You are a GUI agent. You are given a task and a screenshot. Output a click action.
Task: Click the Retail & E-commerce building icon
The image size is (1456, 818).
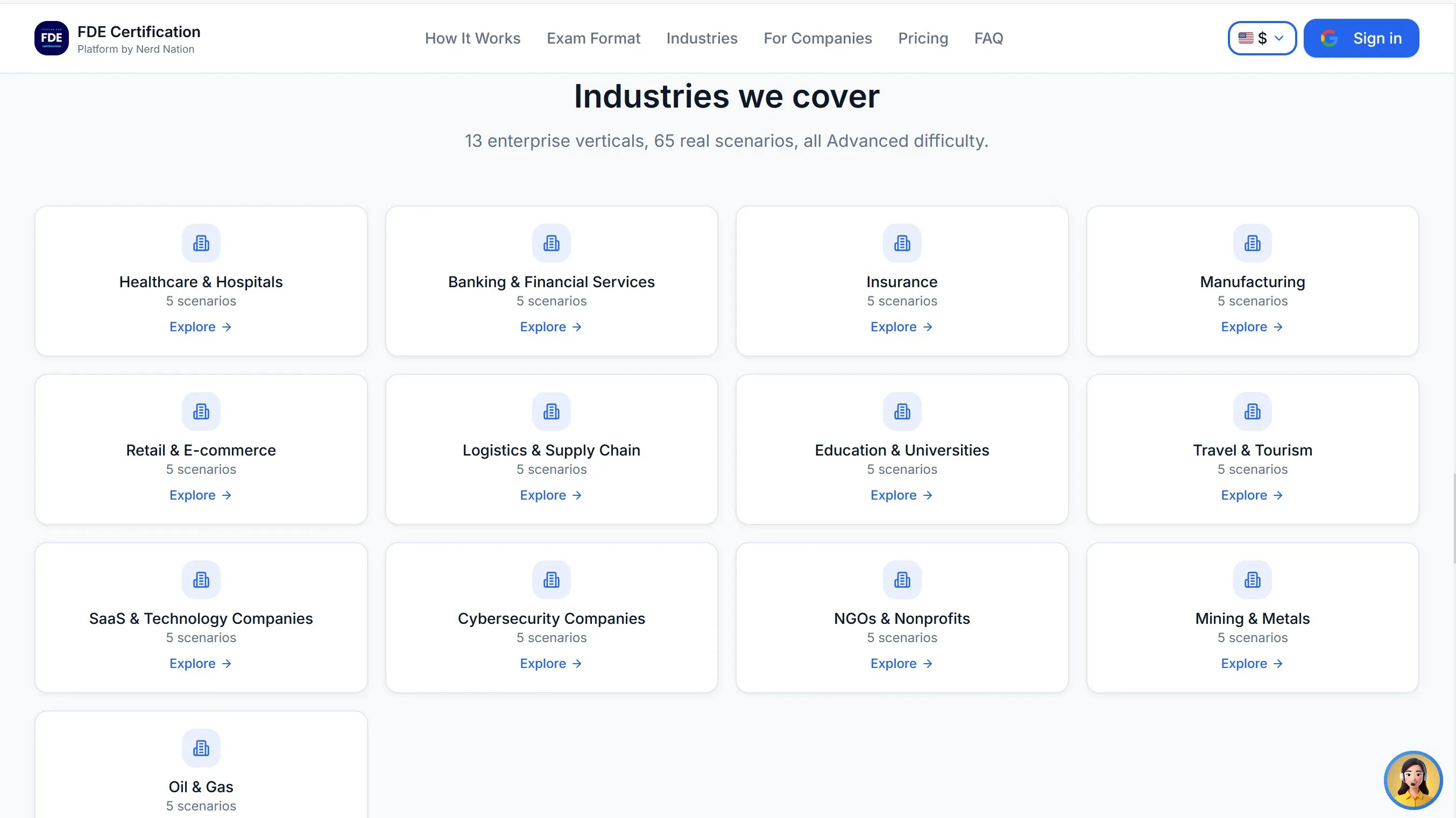coord(201,412)
